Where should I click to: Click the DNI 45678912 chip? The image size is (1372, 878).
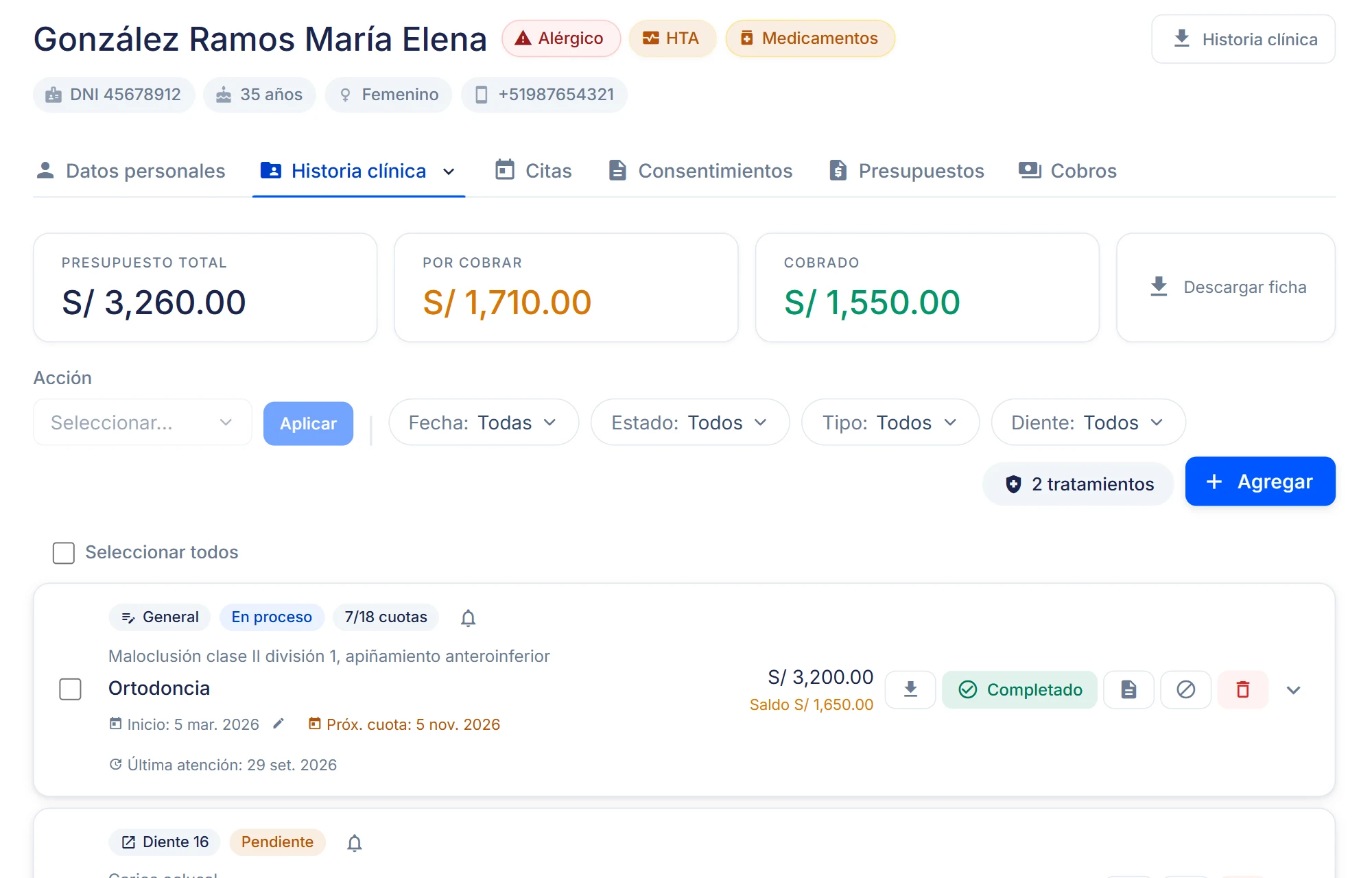point(114,95)
